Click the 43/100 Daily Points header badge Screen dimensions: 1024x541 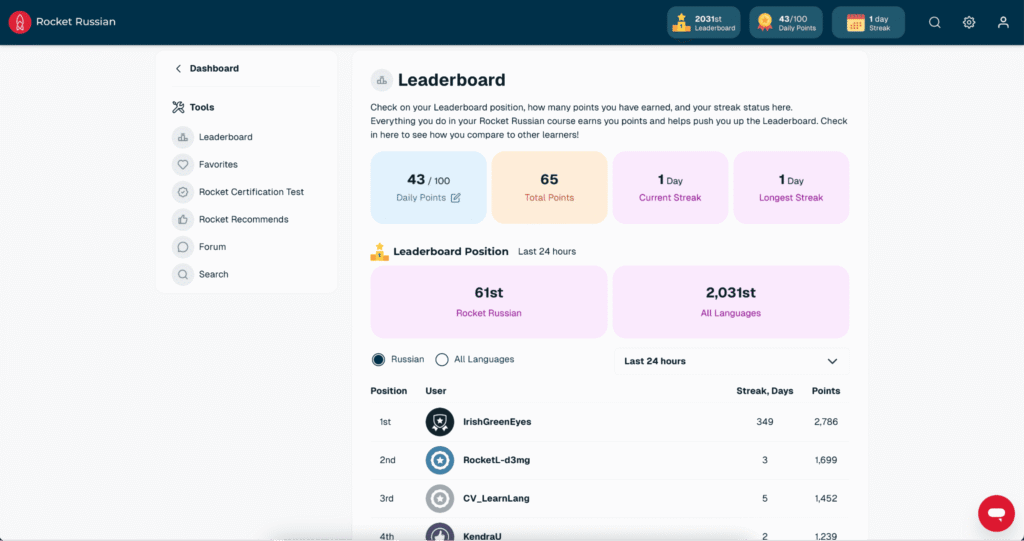(786, 22)
